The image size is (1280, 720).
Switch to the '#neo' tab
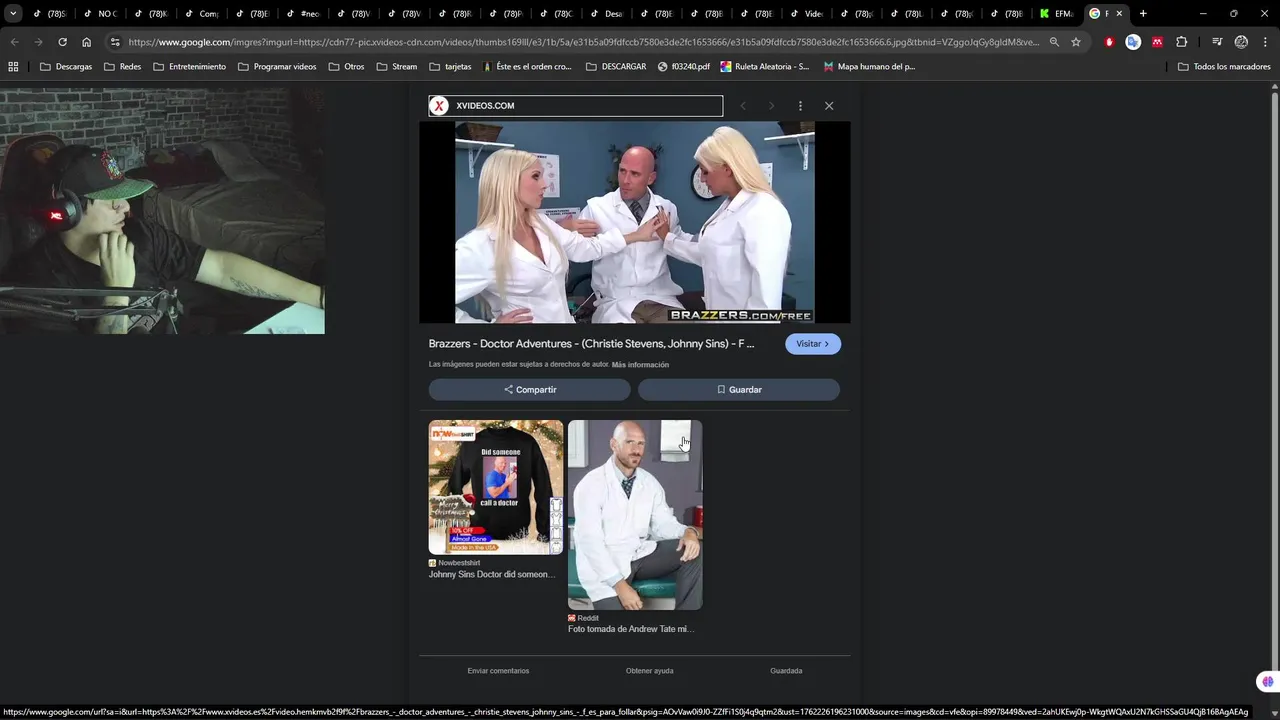pyautogui.click(x=302, y=14)
